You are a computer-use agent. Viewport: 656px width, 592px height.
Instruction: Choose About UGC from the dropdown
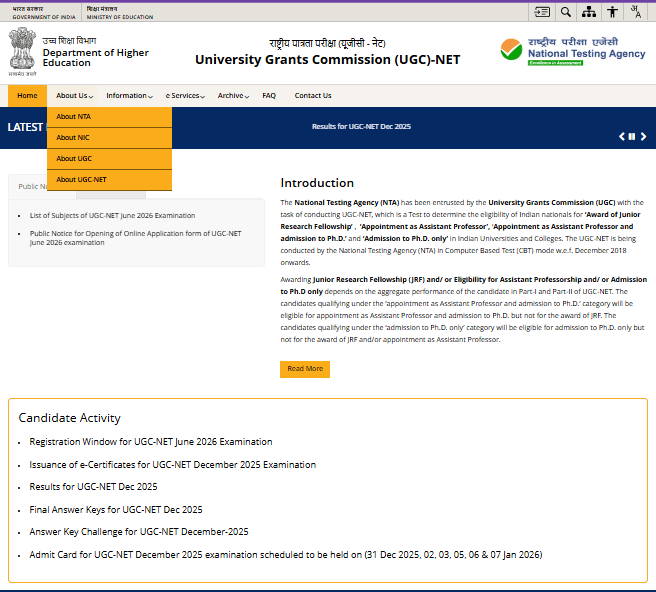pos(109,159)
